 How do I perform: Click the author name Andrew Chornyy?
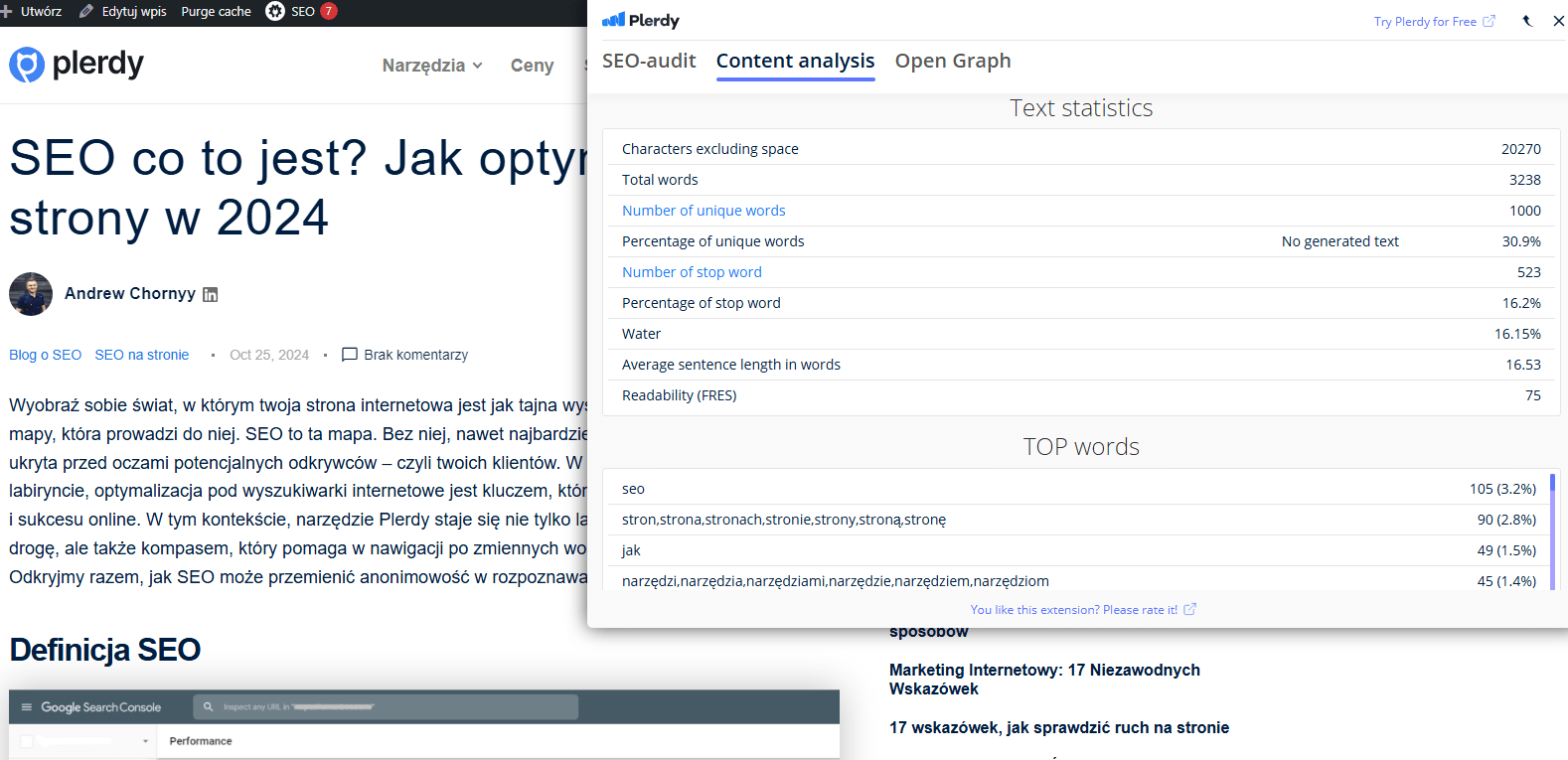click(x=130, y=294)
